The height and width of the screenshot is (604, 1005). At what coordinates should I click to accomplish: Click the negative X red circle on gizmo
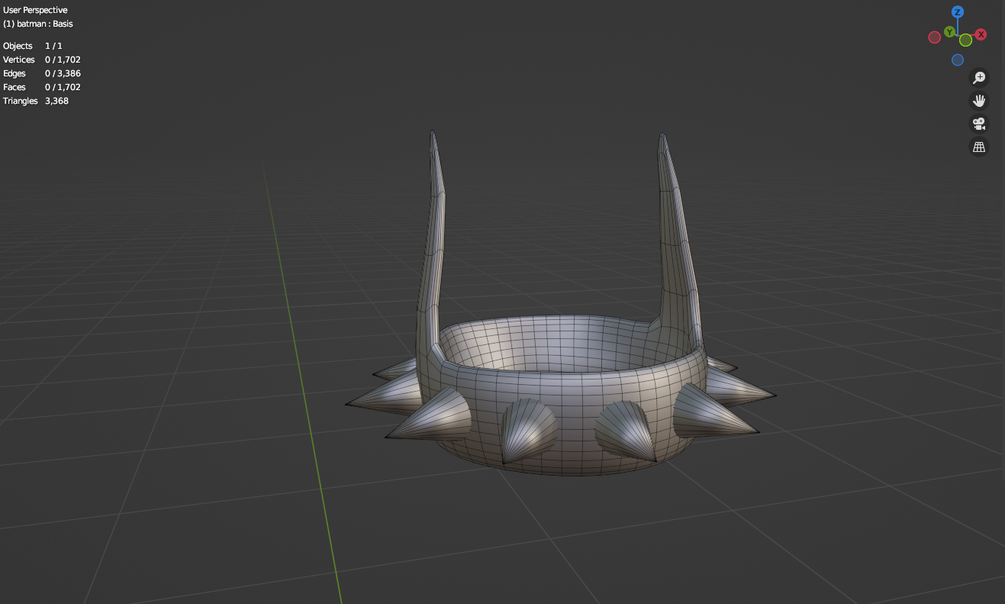(x=934, y=38)
